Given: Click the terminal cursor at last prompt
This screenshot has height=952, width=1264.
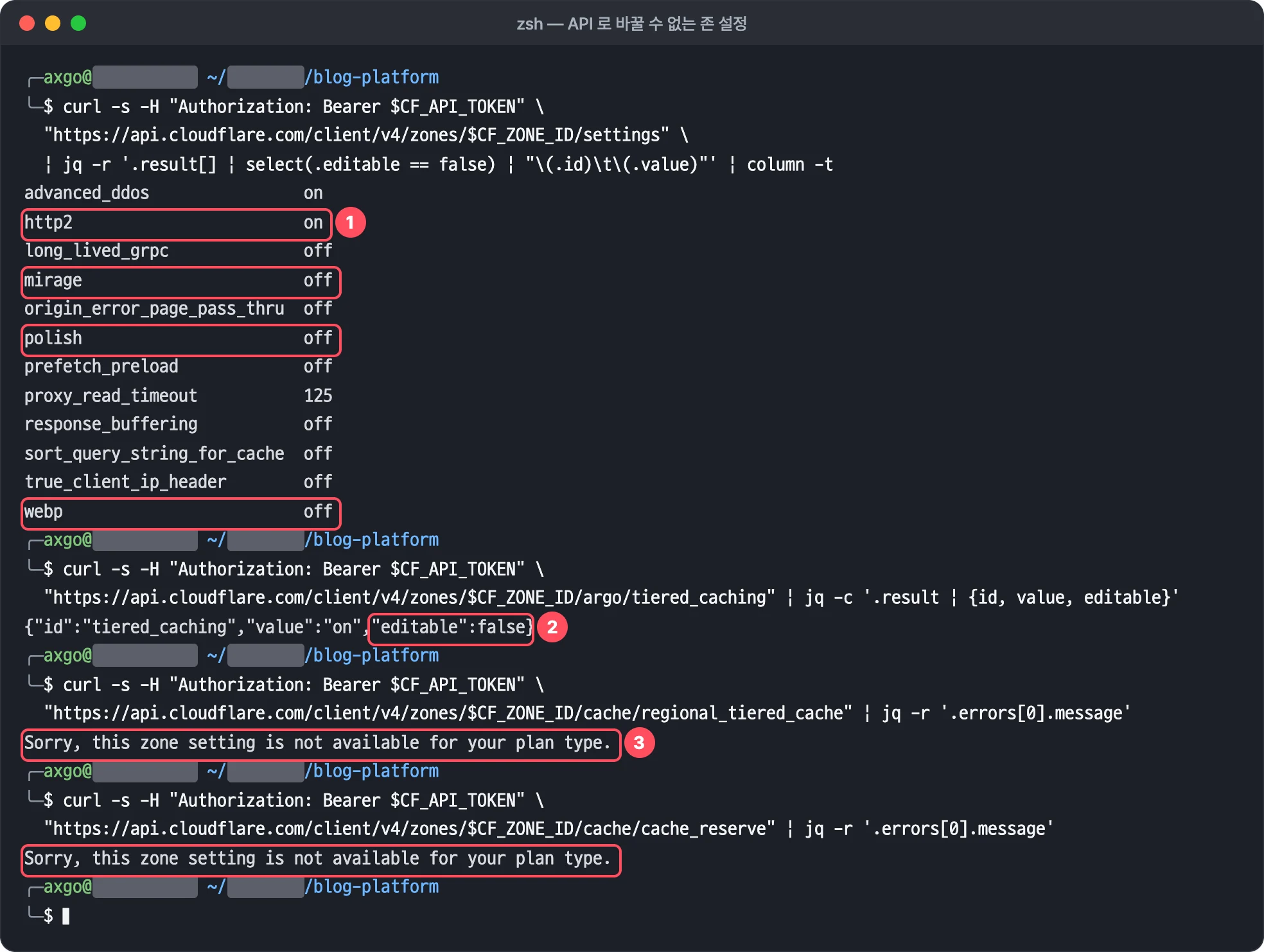Looking at the screenshot, I should tap(66, 915).
